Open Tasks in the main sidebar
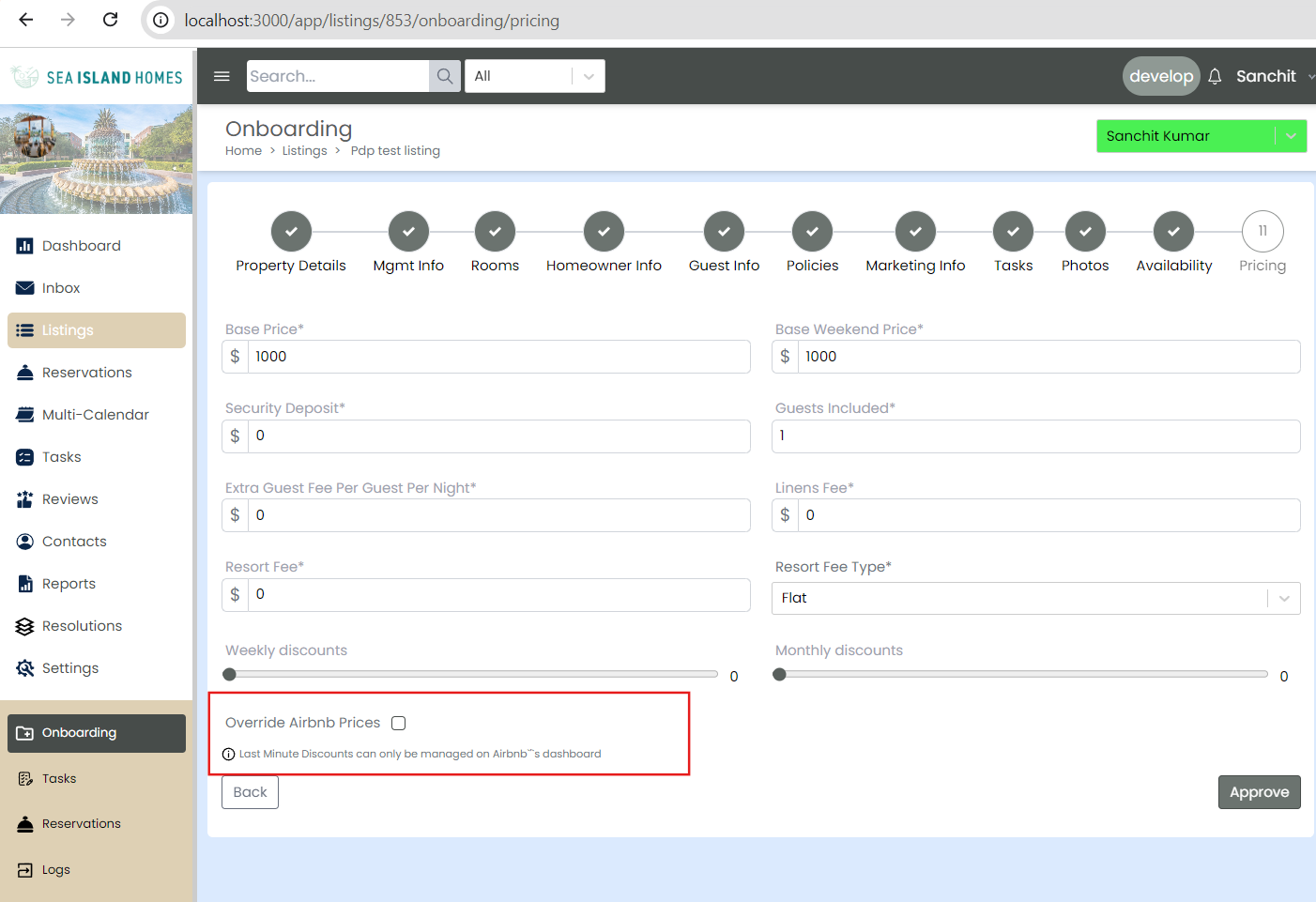Viewport: 1316px width, 902px height. point(97,457)
